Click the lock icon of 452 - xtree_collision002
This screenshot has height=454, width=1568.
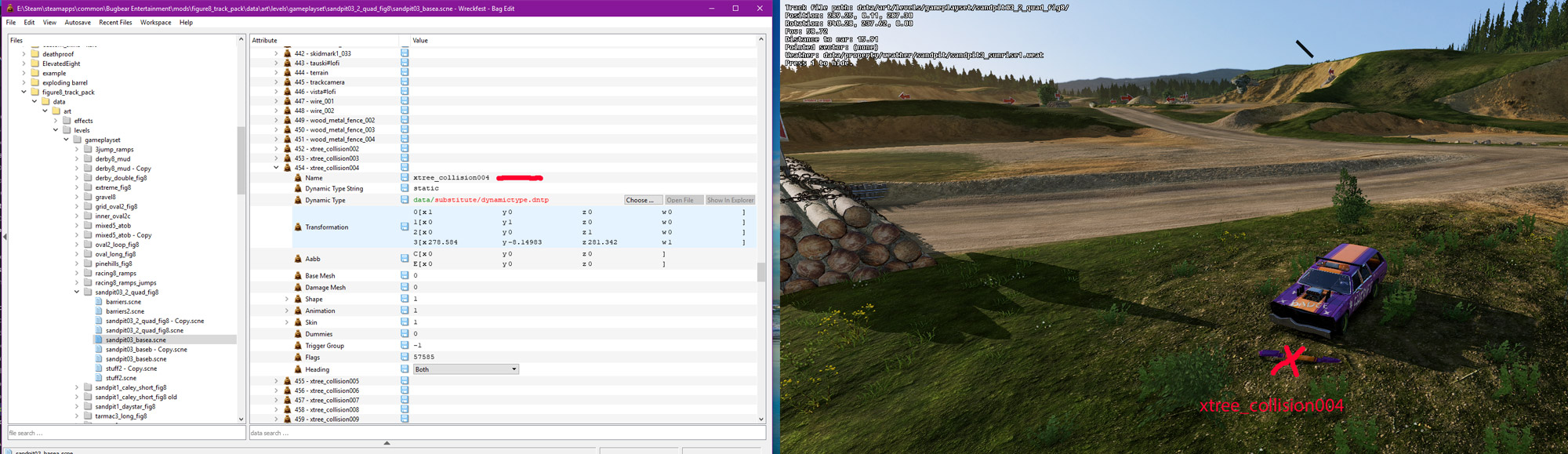coord(288,149)
